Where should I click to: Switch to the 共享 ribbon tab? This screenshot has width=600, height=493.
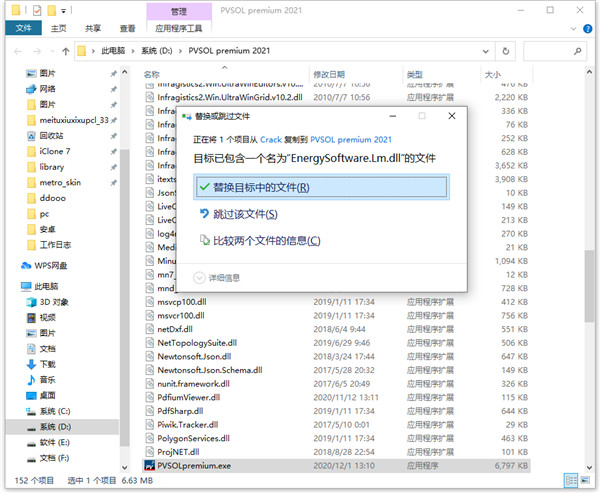pos(93,28)
